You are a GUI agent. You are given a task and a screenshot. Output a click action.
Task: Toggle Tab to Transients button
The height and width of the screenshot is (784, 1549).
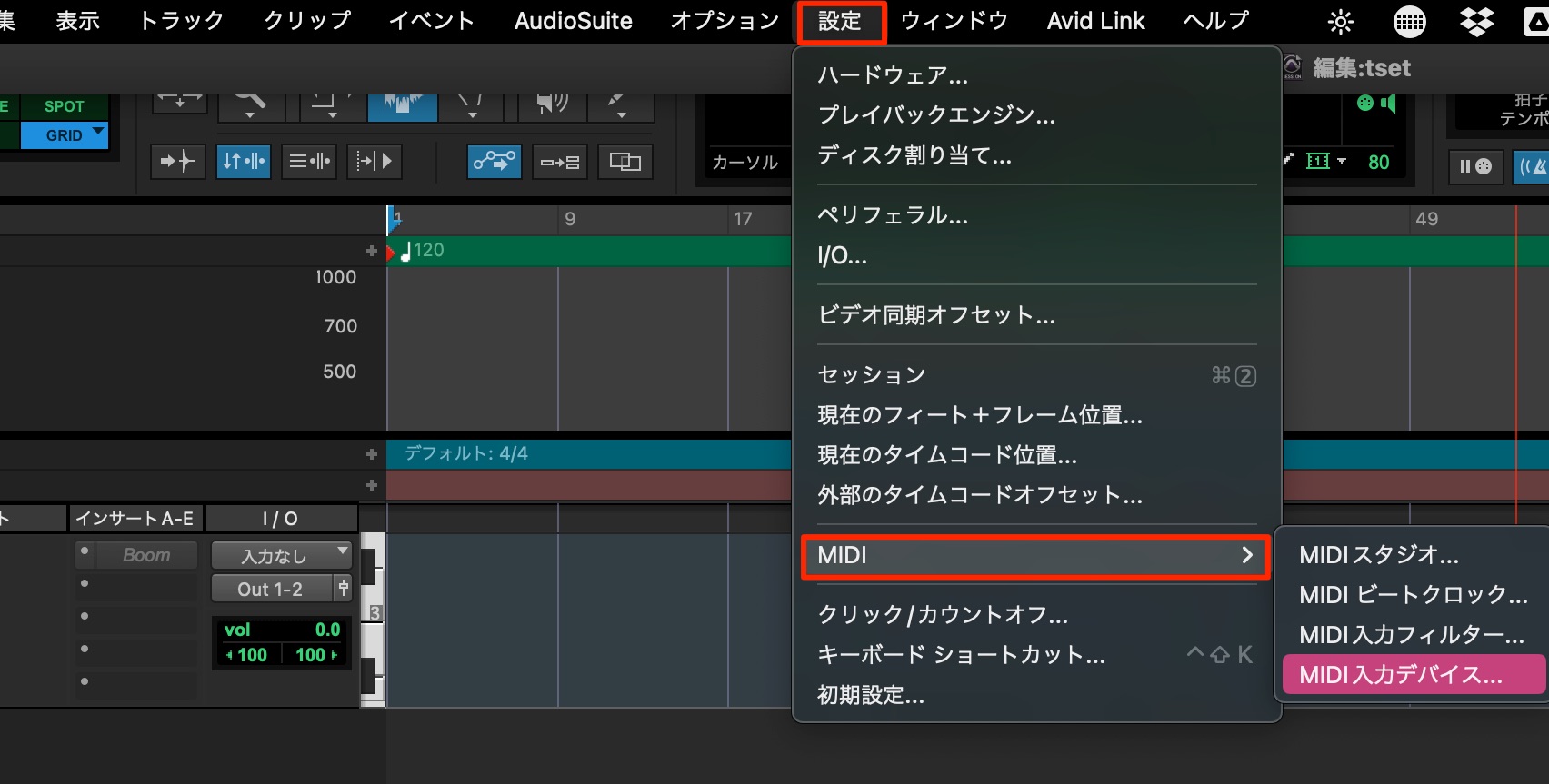click(178, 162)
